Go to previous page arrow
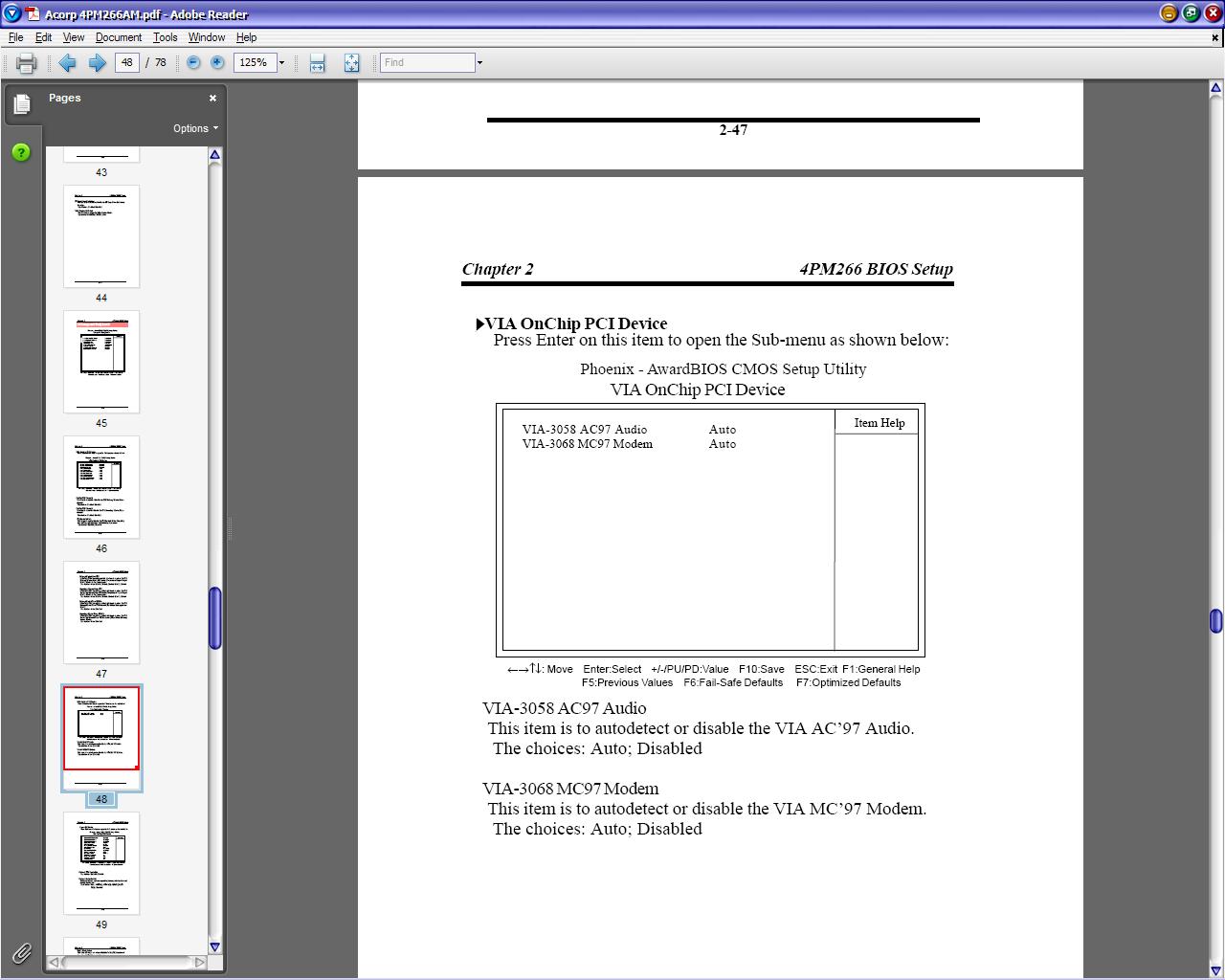Image resolution: width=1225 pixels, height=980 pixels. 68,63
